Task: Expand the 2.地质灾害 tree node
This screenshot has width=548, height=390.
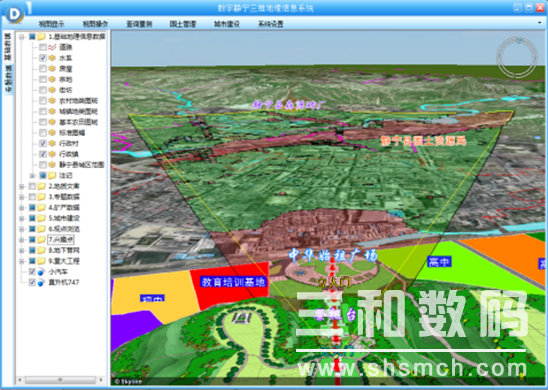Action: [x=22, y=187]
